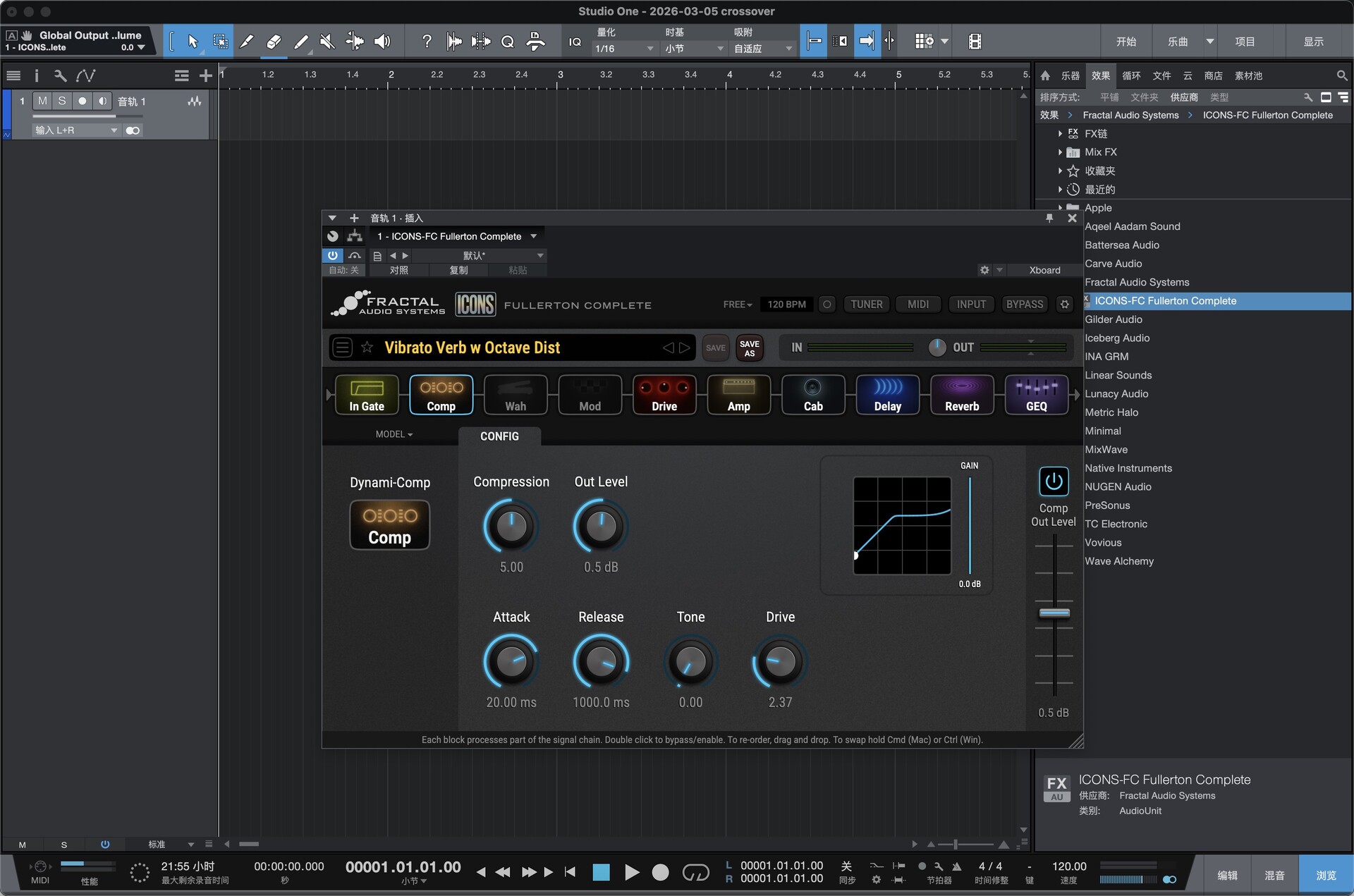This screenshot has height=896, width=1354.
Task: Select the Reverb effect block
Action: [x=962, y=394]
